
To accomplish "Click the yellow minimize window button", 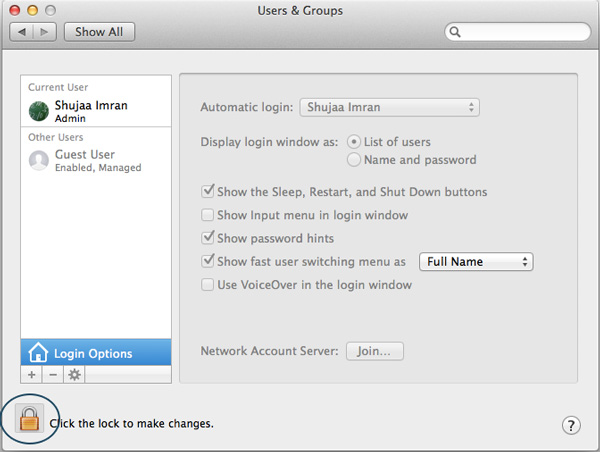I will coord(33,10).
